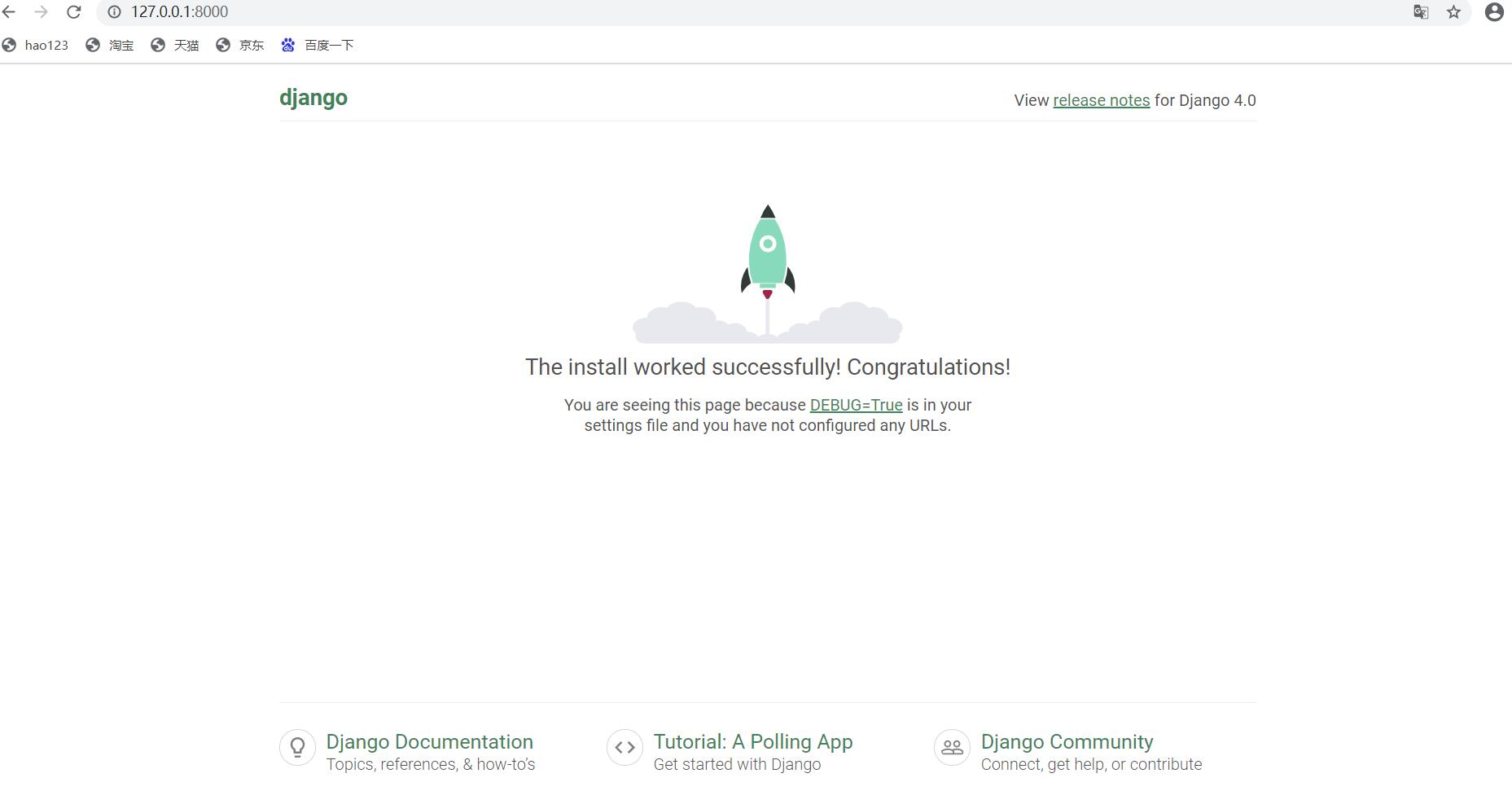Viewport: 1512px width, 791px height.
Task: Click the site info icon in address bar
Action: [115, 11]
